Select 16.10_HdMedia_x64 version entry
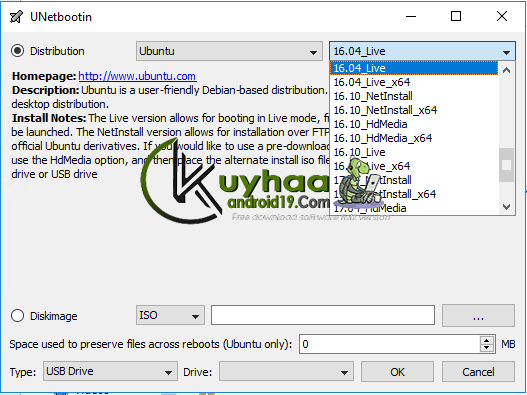527x395 pixels. pos(414,138)
